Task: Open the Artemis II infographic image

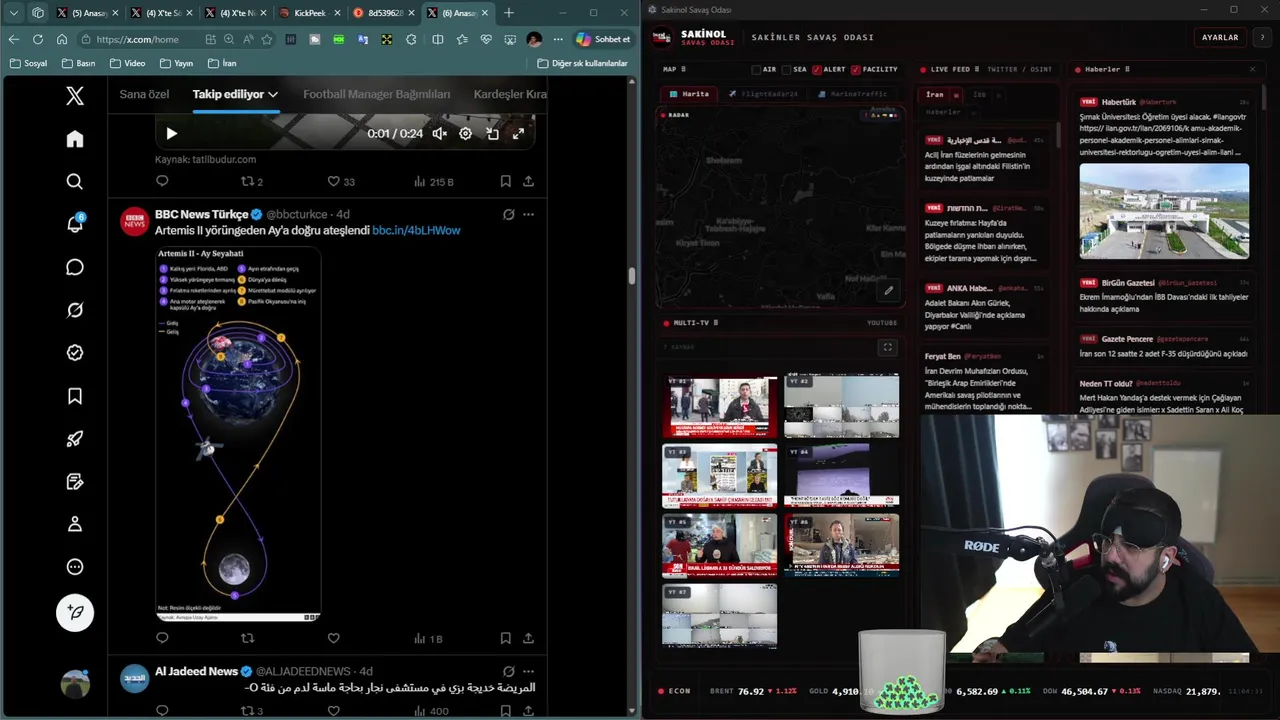Action: click(x=238, y=433)
